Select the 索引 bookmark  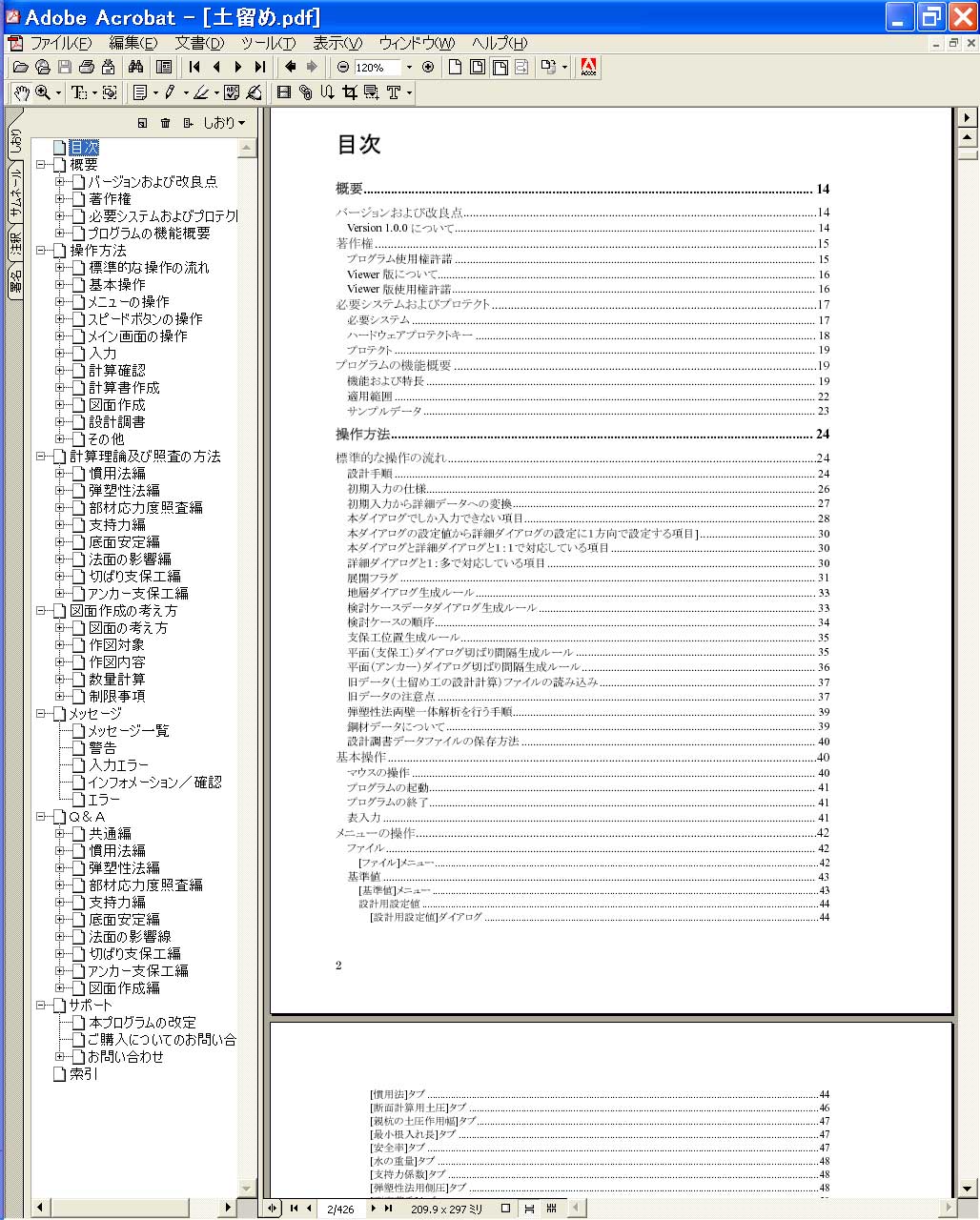coord(83,1074)
